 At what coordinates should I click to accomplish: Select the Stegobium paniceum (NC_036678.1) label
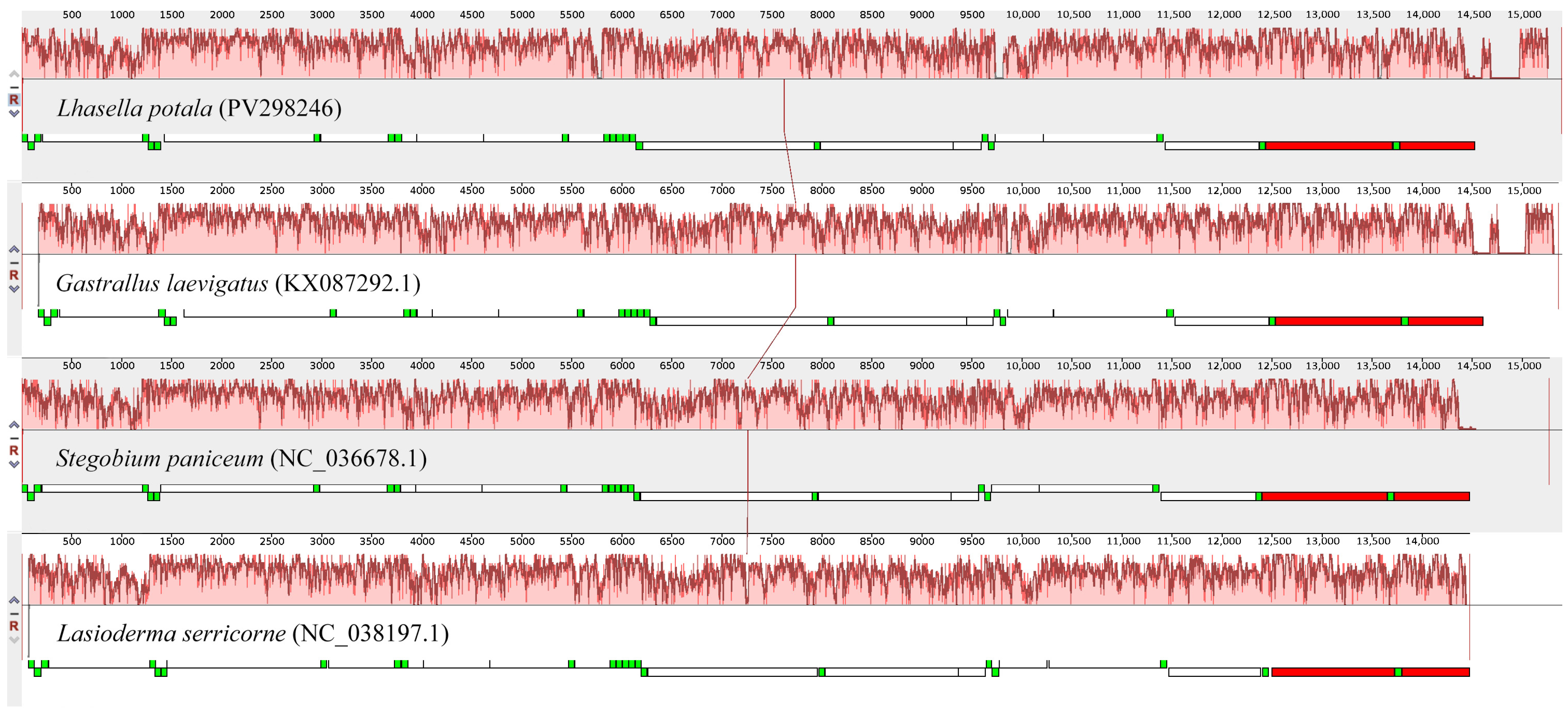pyautogui.click(x=241, y=459)
